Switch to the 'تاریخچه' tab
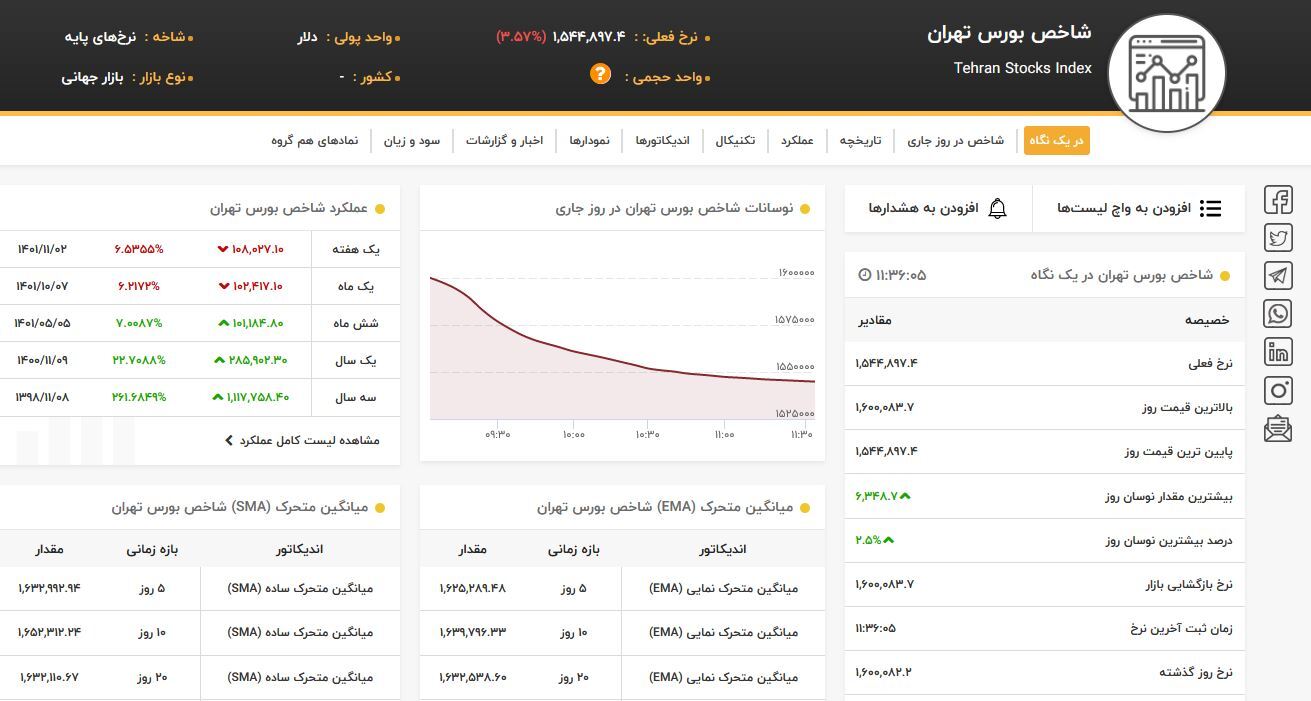 point(860,141)
